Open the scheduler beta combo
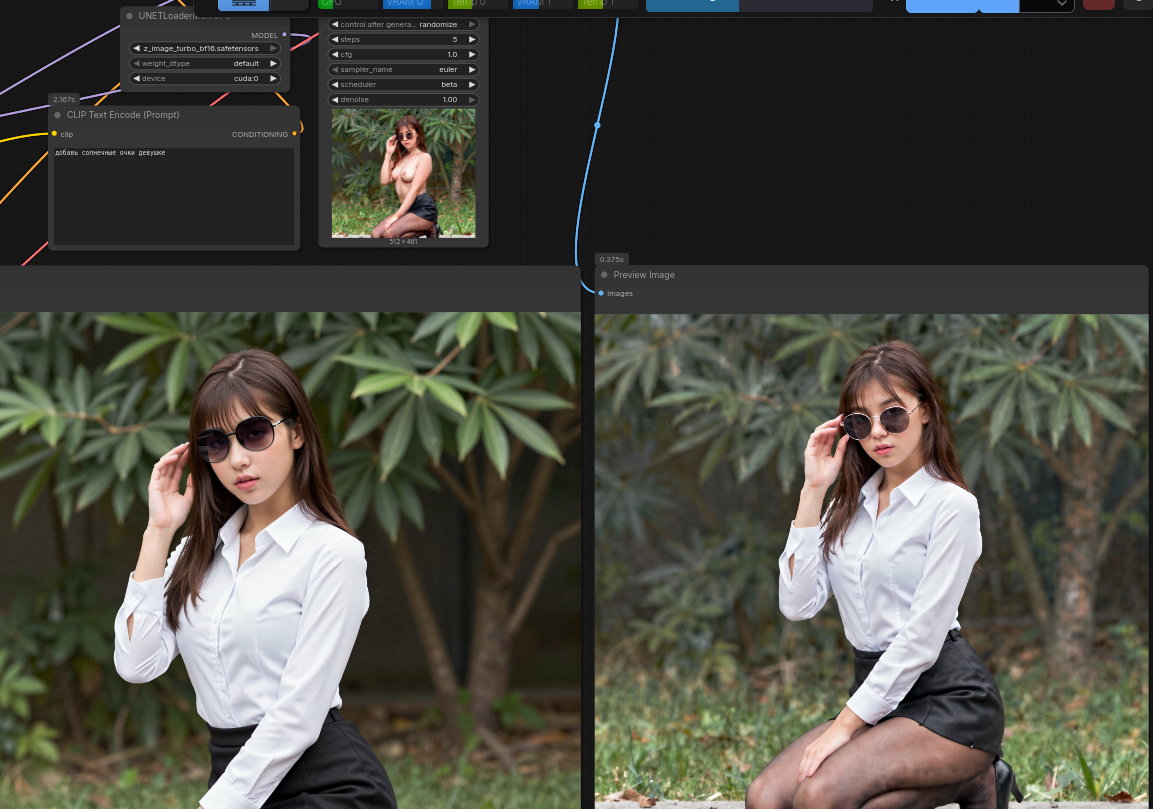The image size is (1153, 809). pyautogui.click(x=403, y=85)
